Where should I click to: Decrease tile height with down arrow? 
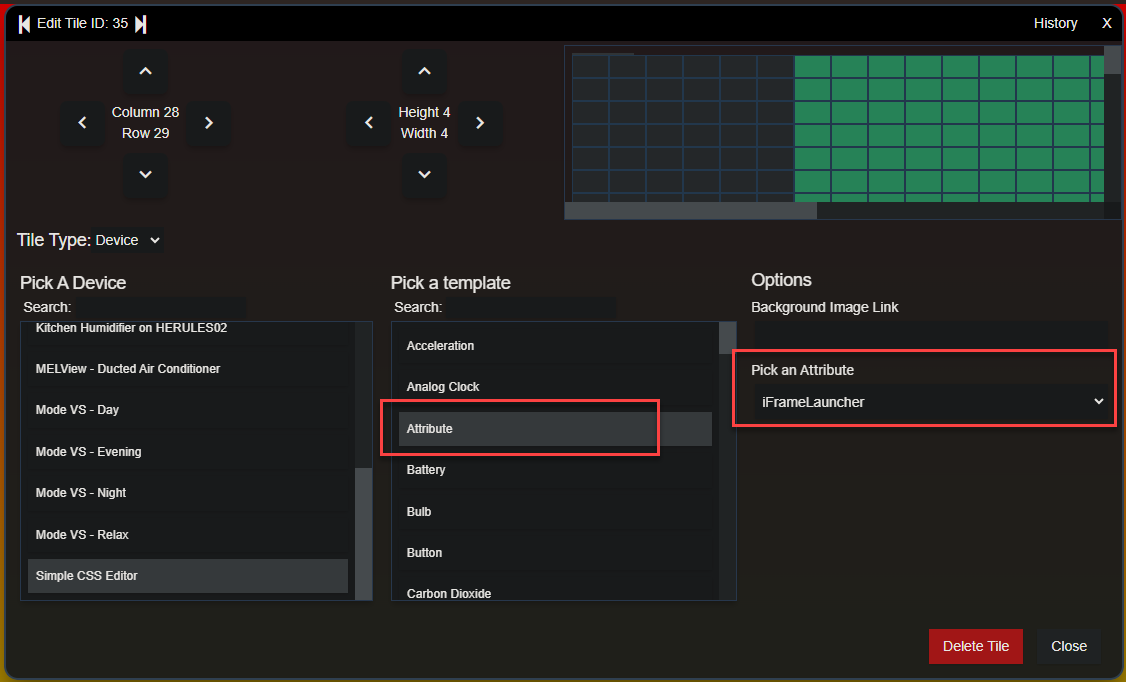coord(424,175)
